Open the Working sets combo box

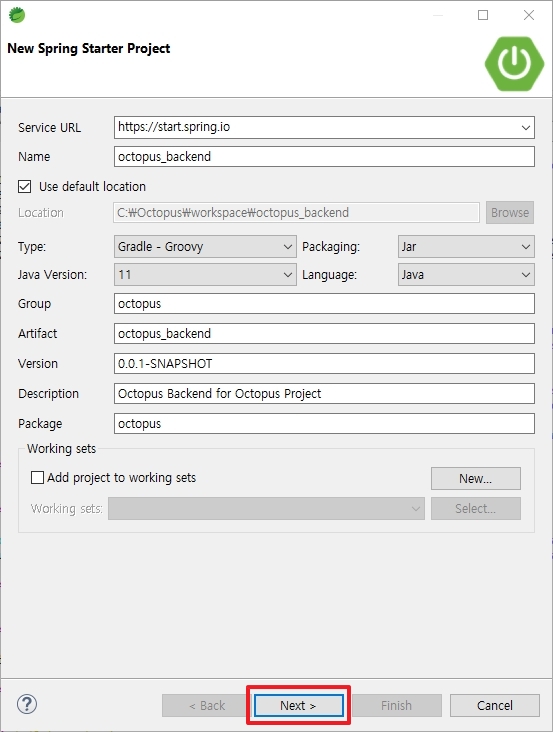(x=266, y=508)
